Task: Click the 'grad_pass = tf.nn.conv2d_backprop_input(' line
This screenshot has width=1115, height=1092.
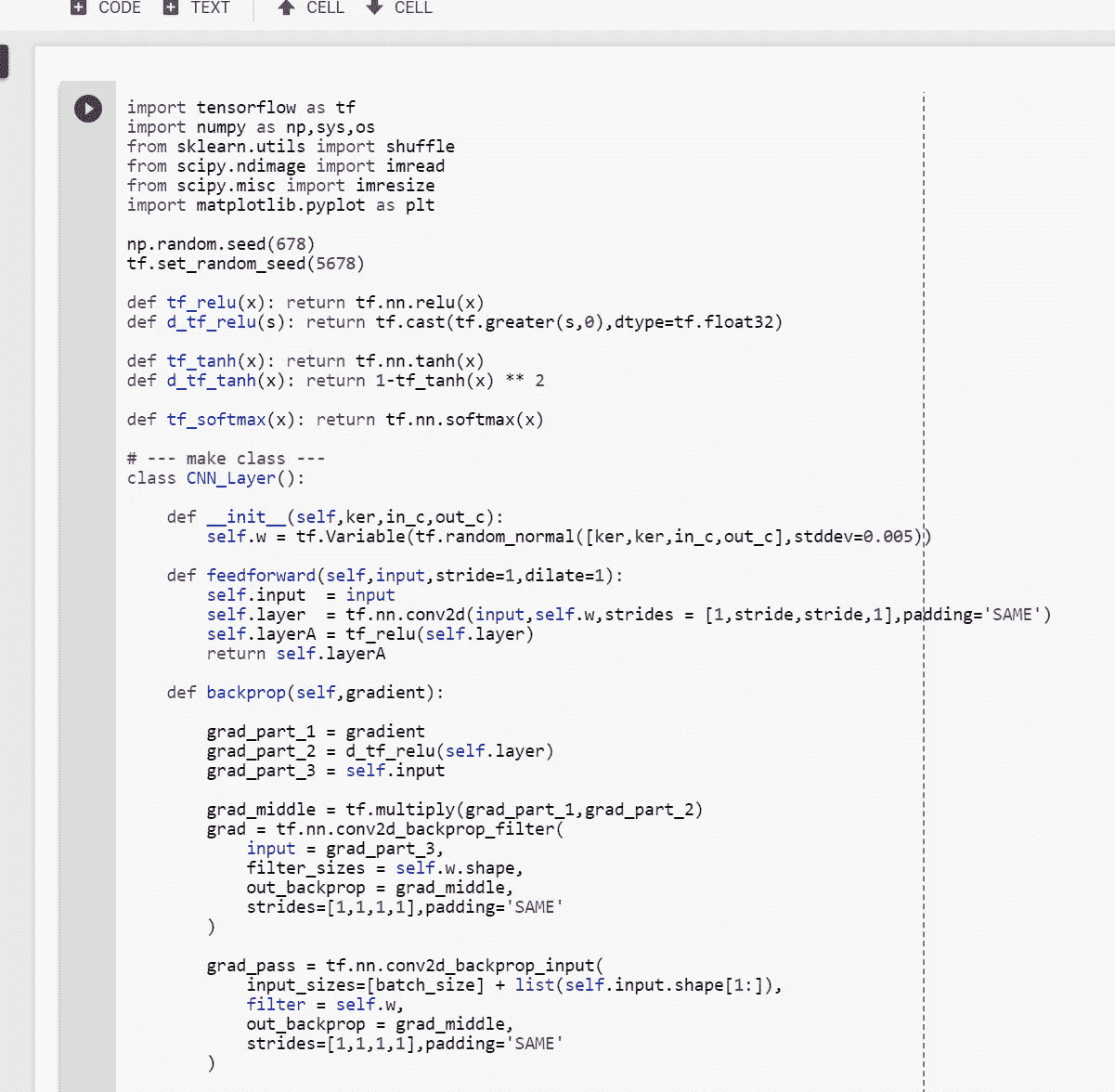Action: (405, 966)
